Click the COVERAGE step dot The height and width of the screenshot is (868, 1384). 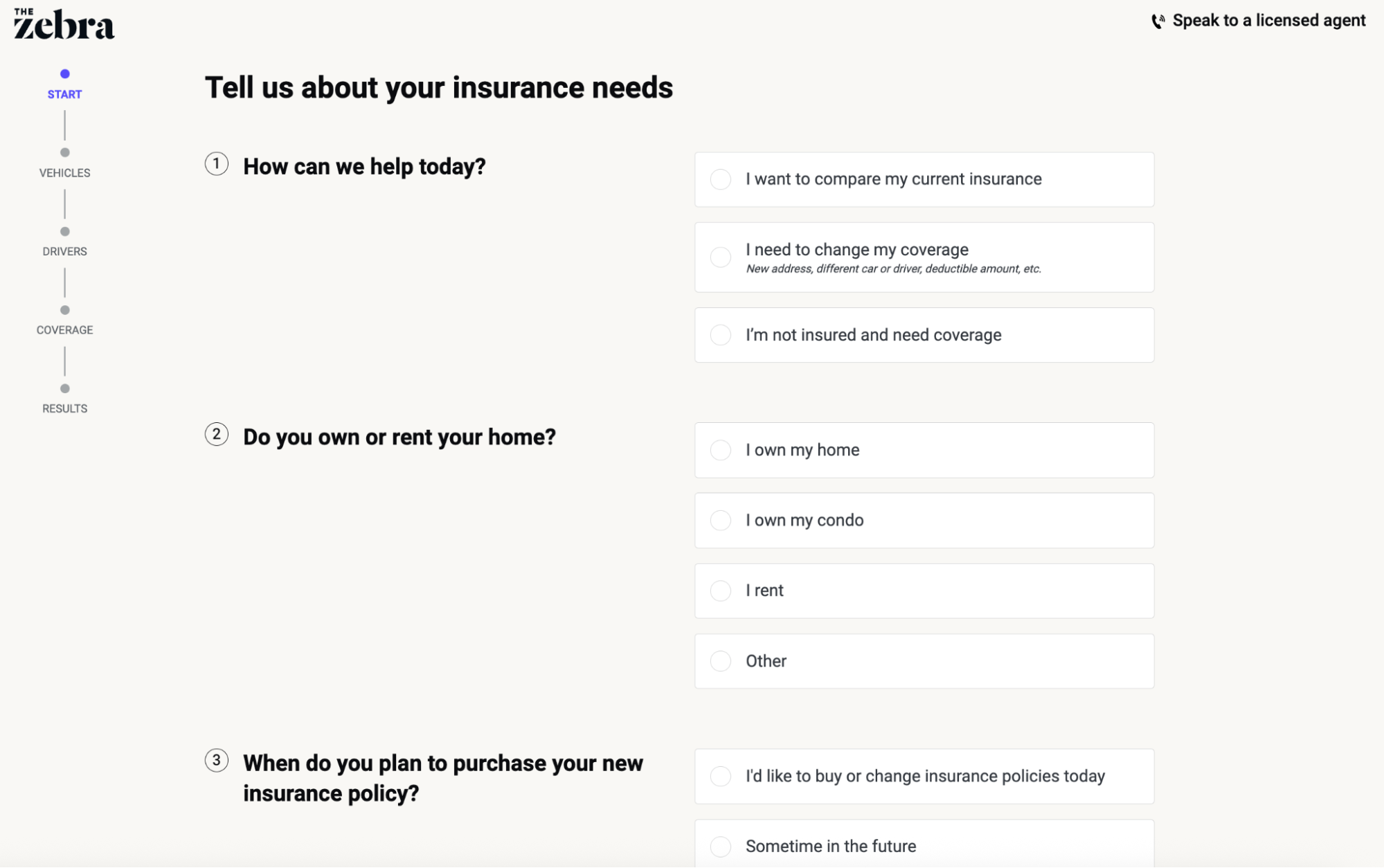coord(65,310)
